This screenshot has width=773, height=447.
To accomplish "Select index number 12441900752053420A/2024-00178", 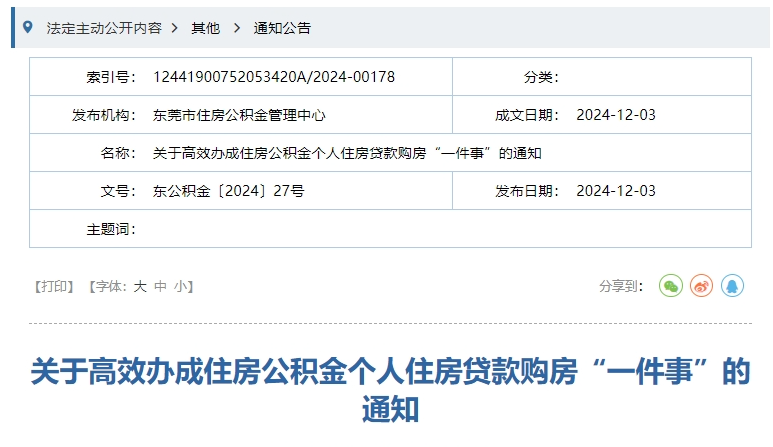I will tap(274, 77).
